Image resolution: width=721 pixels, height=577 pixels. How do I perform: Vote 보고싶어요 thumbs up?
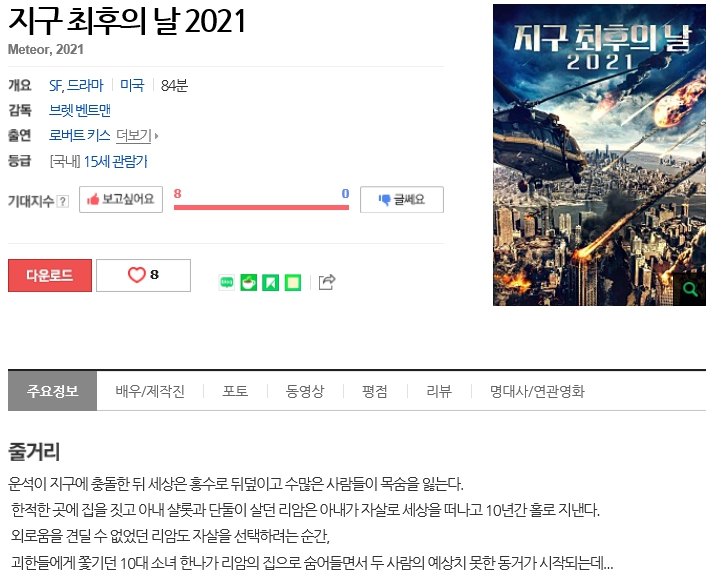(121, 199)
